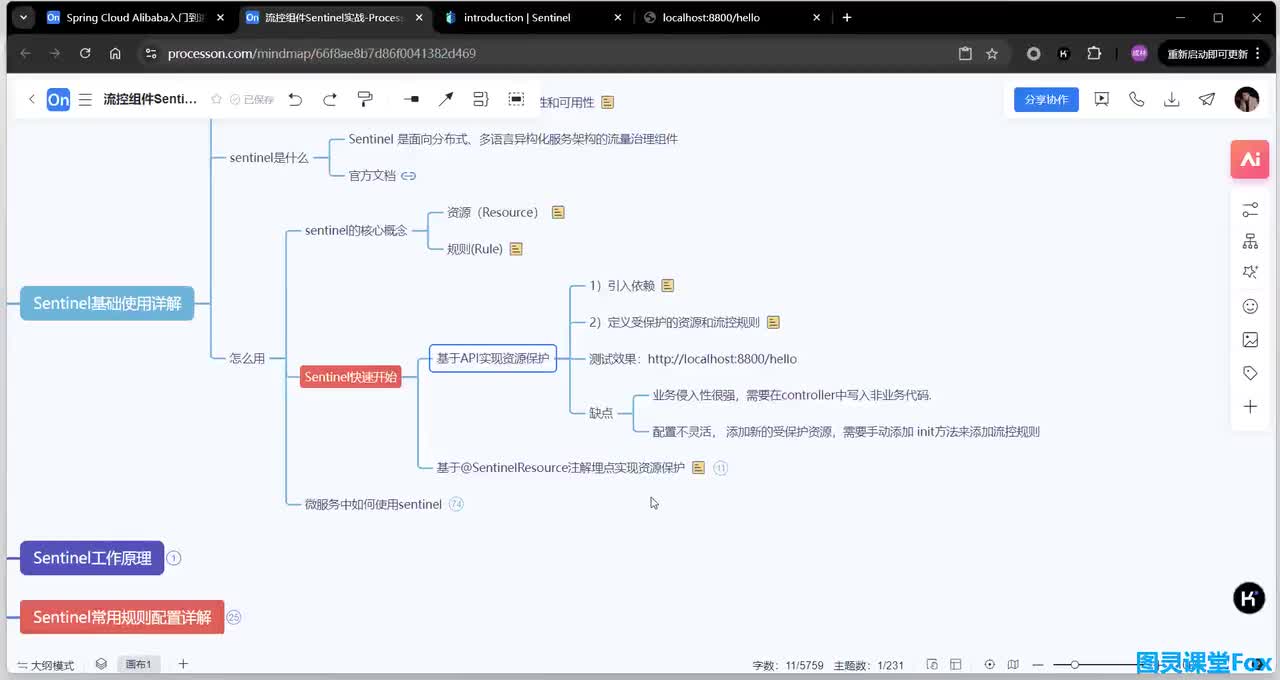Click the floating K button
This screenshot has width=1280, height=680.
point(1249,598)
